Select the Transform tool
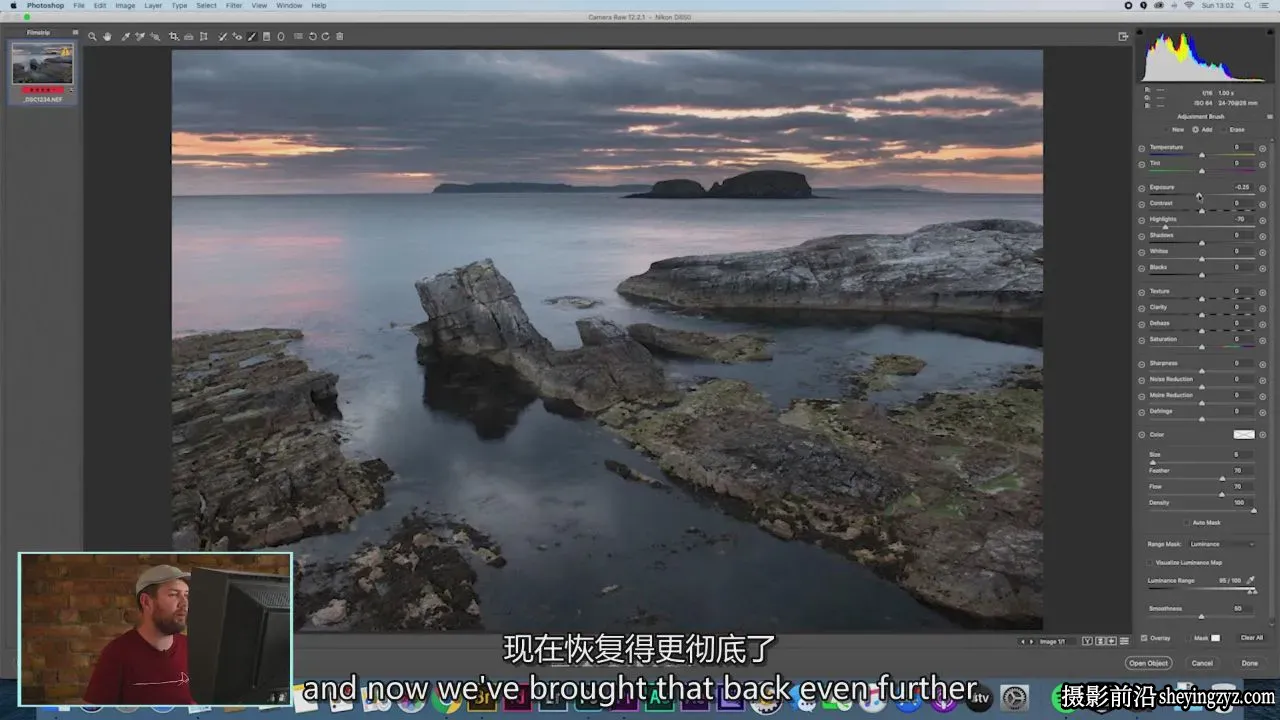The height and width of the screenshot is (720, 1280). tap(204, 36)
